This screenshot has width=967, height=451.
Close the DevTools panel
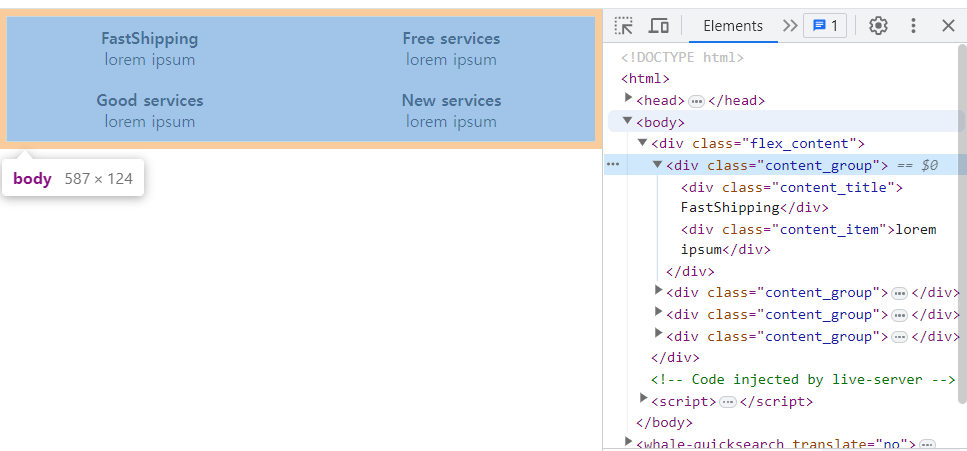[948, 26]
